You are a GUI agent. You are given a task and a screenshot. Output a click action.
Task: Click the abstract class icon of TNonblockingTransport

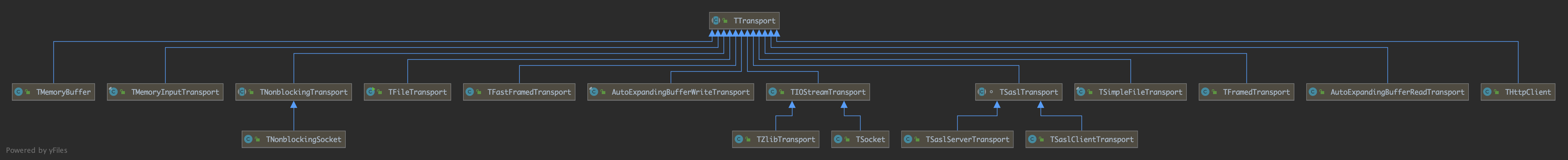242,92
